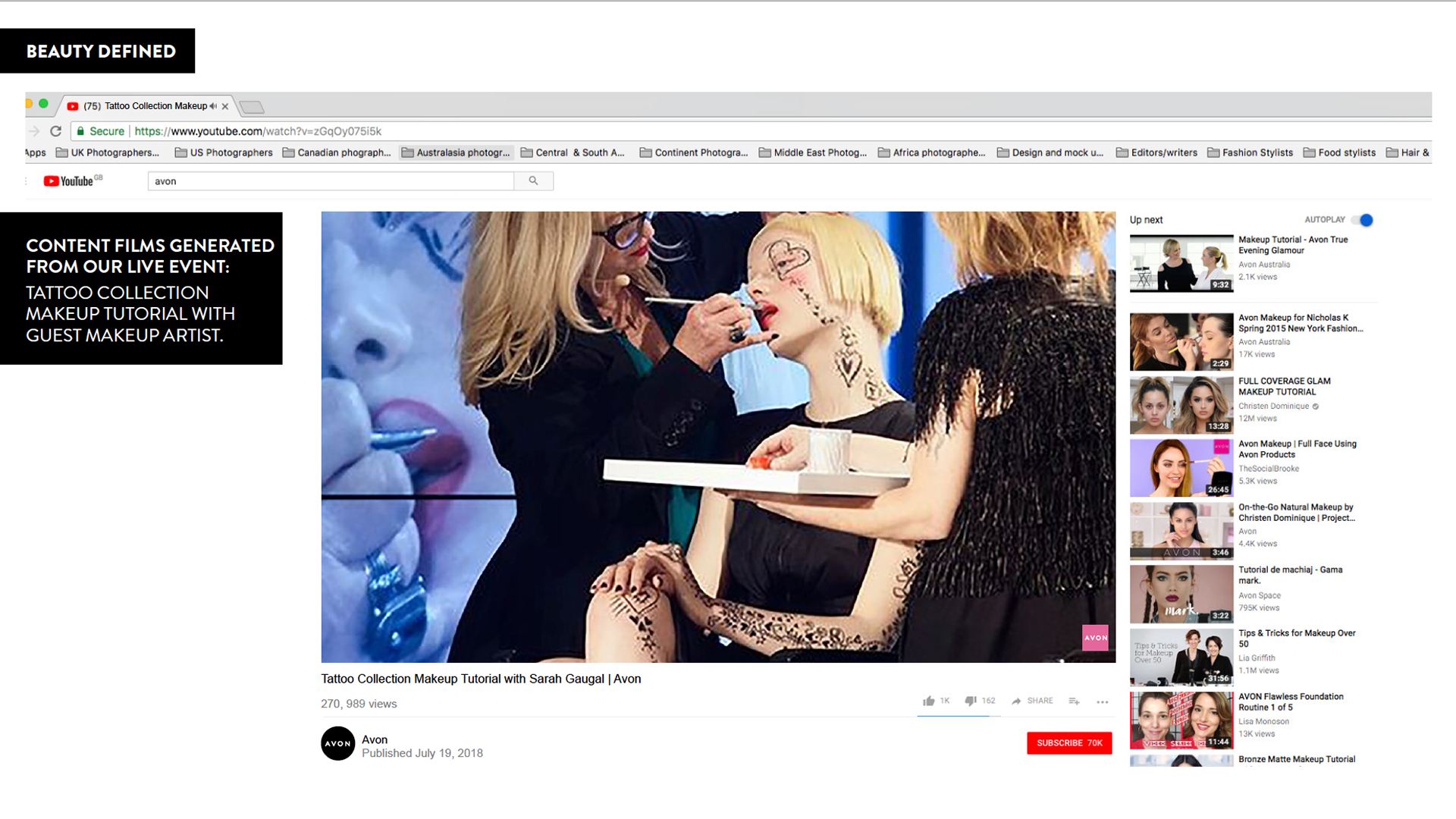Screen dimensions: 1456x819
Task: Mute the tab via speaker icon
Action: tap(214, 106)
